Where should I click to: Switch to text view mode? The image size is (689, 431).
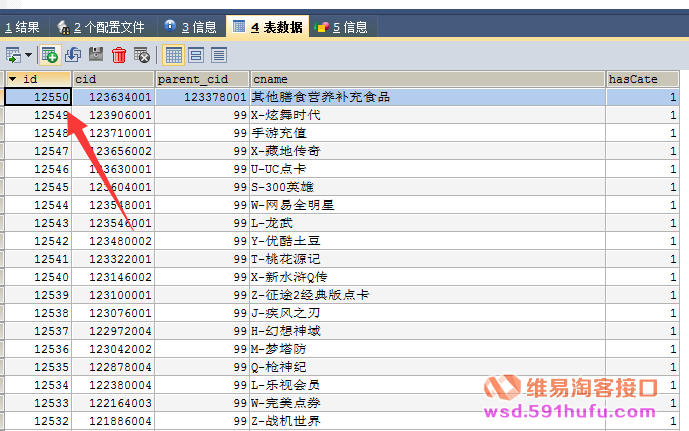coord(219,55)
